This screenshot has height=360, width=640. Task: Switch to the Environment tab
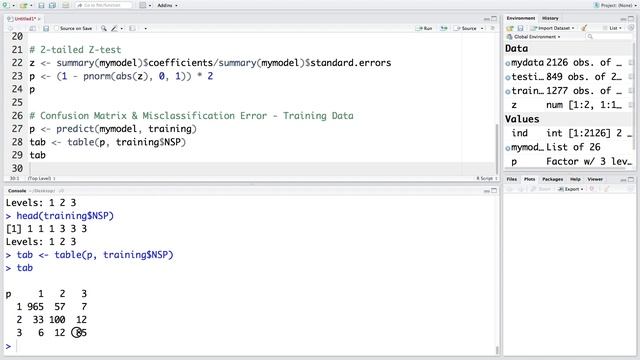coord(520,18)
